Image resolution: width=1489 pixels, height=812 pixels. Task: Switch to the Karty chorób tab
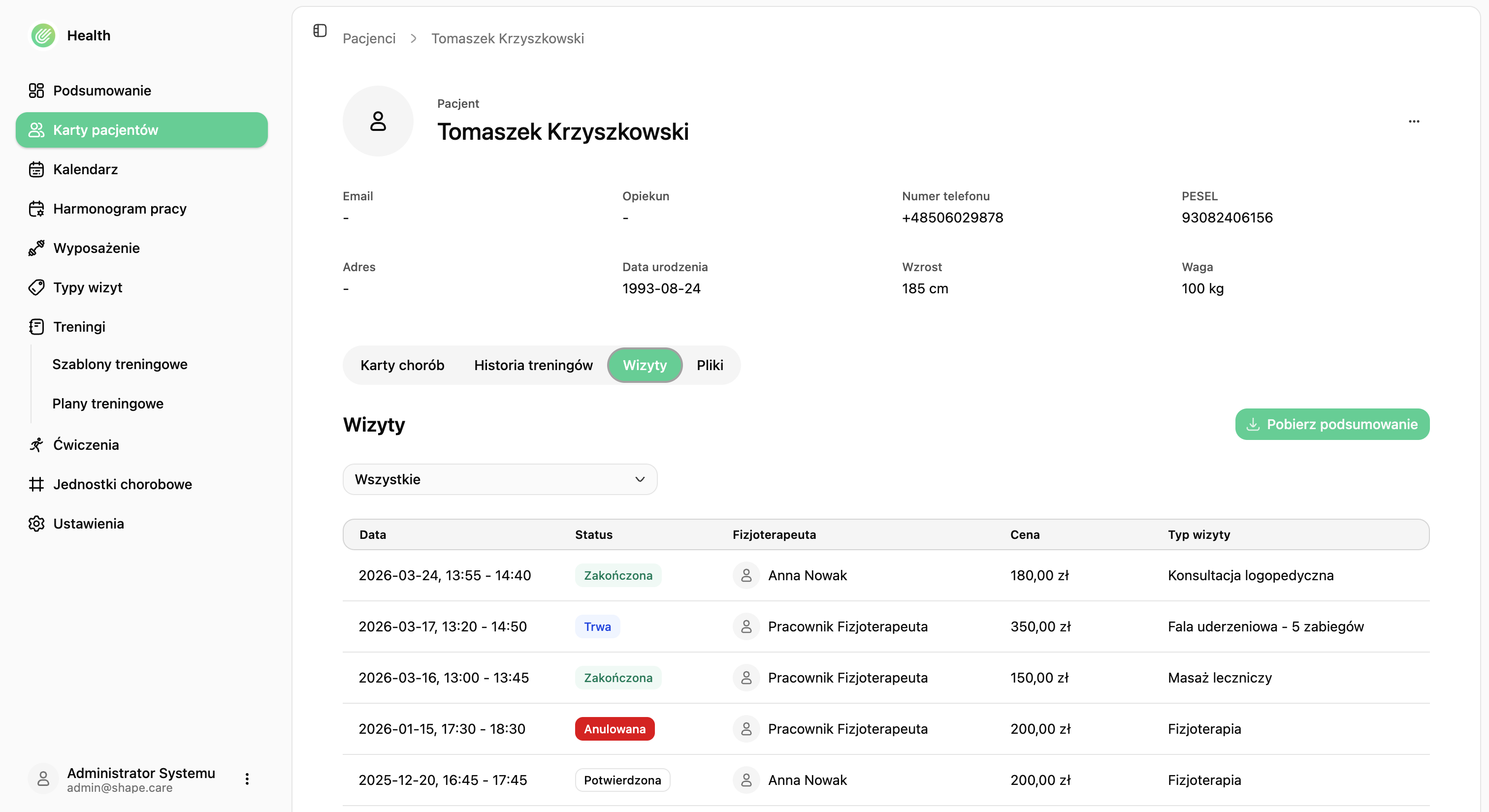pyautogui.click(x=402, y=365)
